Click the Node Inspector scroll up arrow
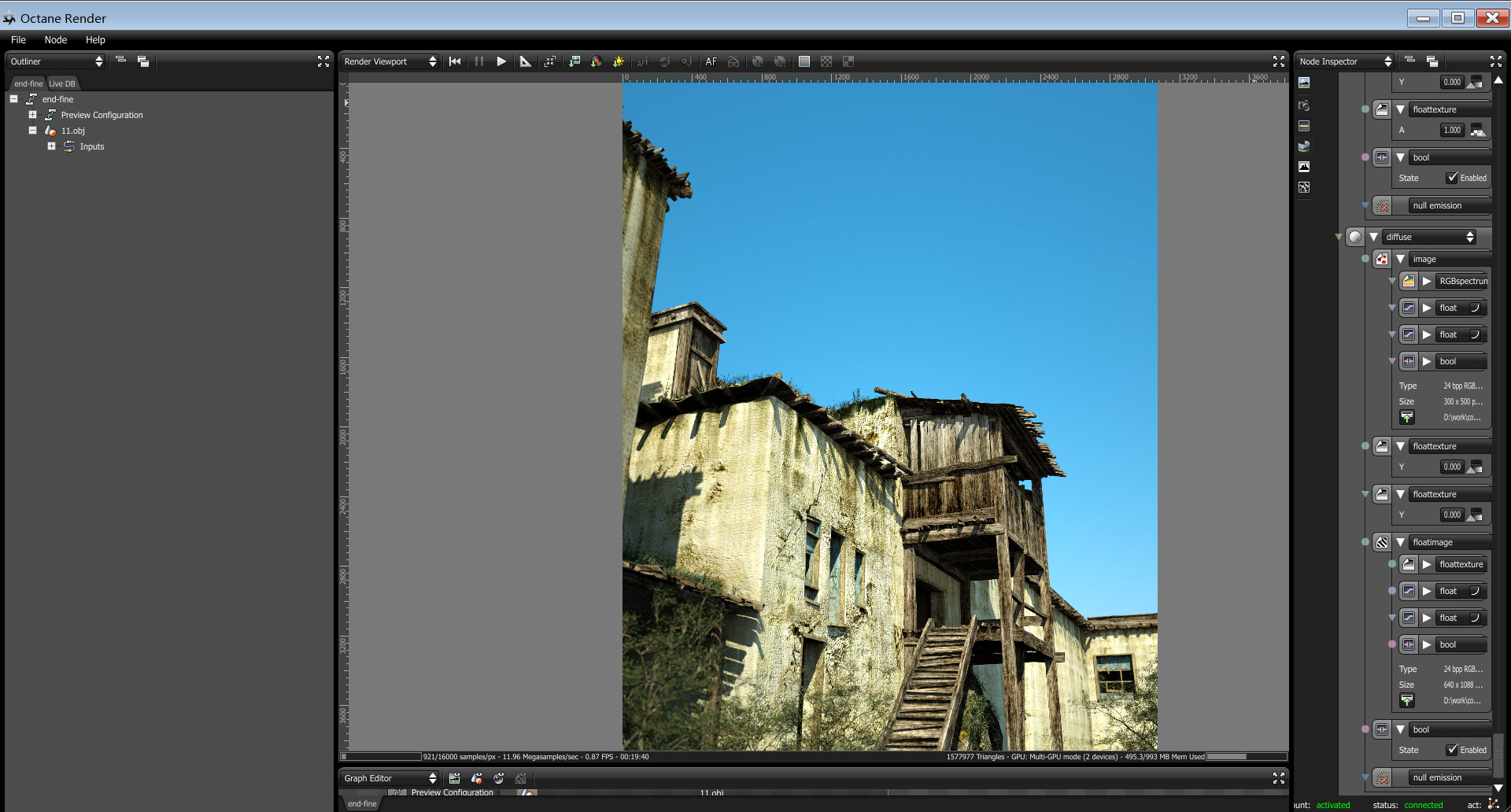Image resolution: width=1511 pixels, height=812 pixels. 1498,80
